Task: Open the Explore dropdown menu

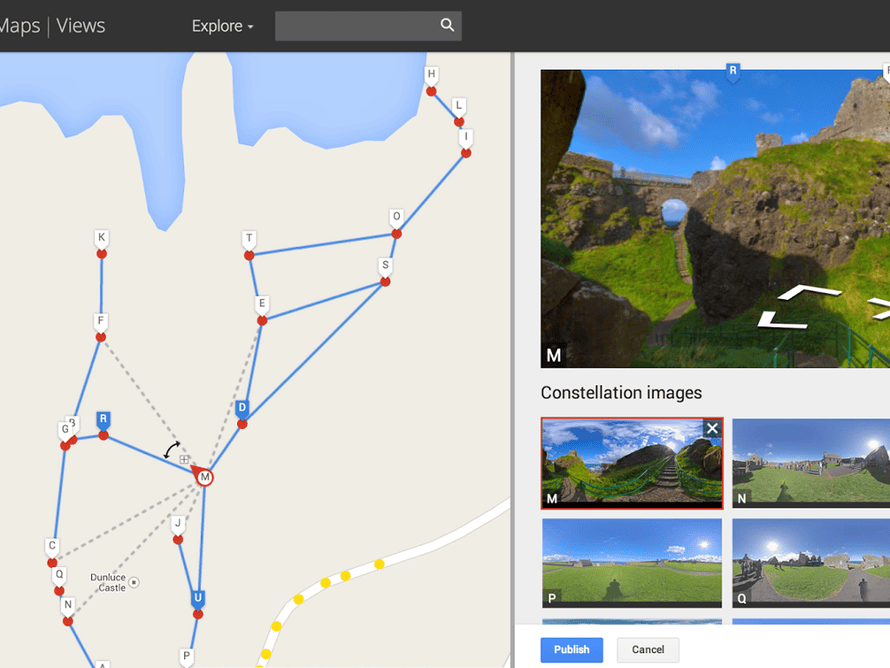Action: point(222,26)
